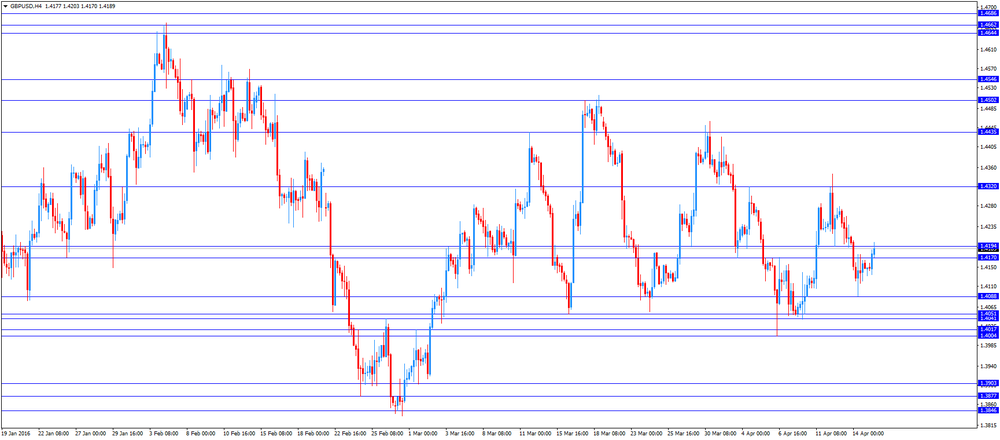The width and height of the screenshot is (1000, 440).
Task: Select the 1.3846 level price label
Action: point(987,411)
